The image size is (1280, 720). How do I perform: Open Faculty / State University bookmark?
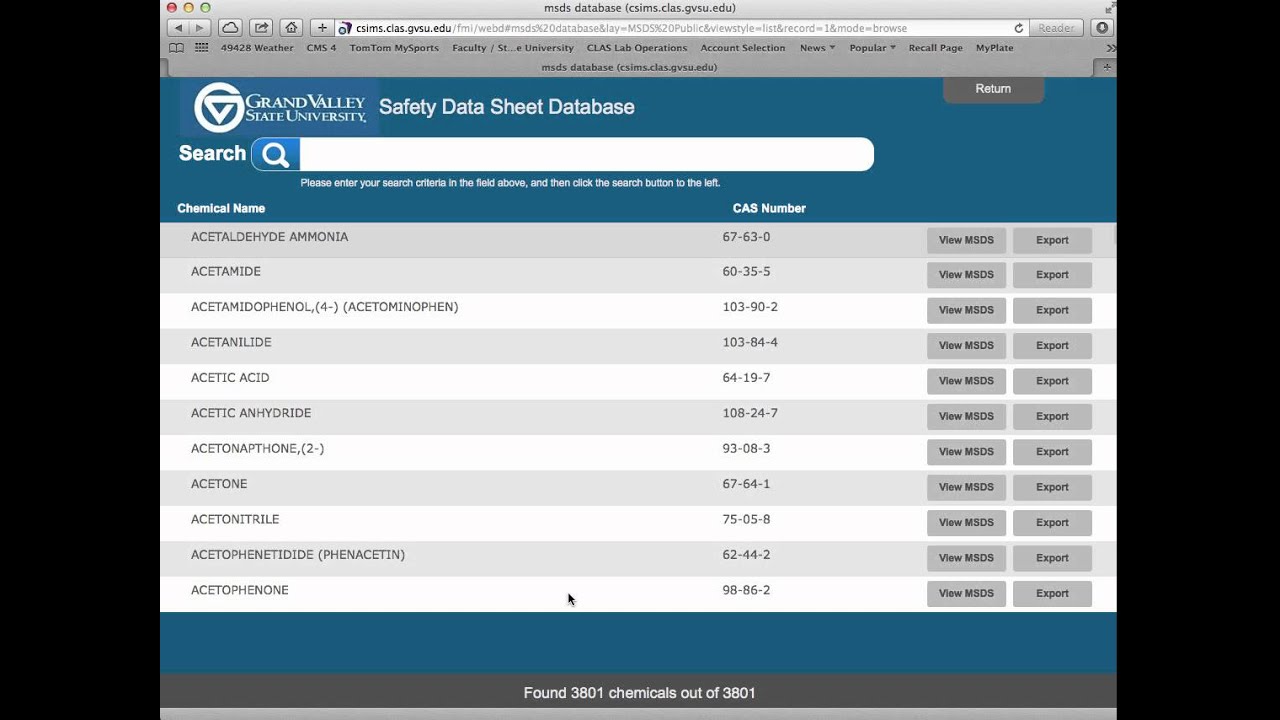click(513, 48)
